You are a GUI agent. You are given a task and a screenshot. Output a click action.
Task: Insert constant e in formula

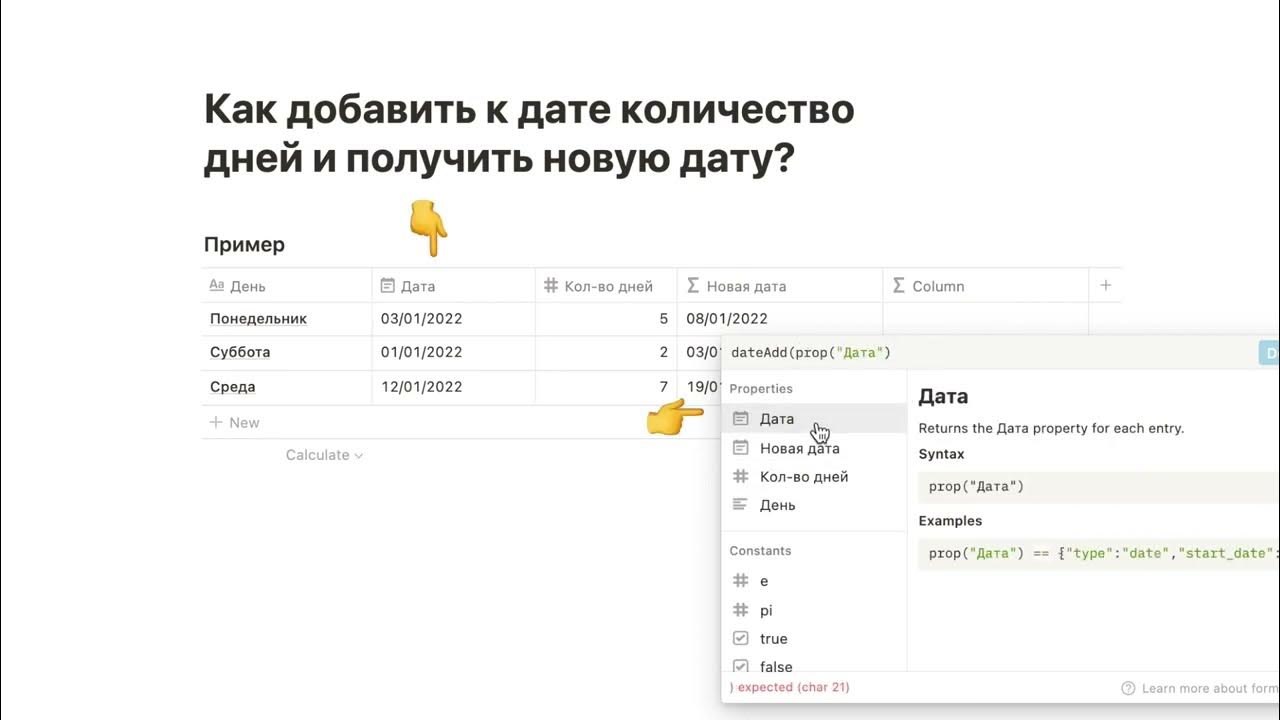point(814,581)
